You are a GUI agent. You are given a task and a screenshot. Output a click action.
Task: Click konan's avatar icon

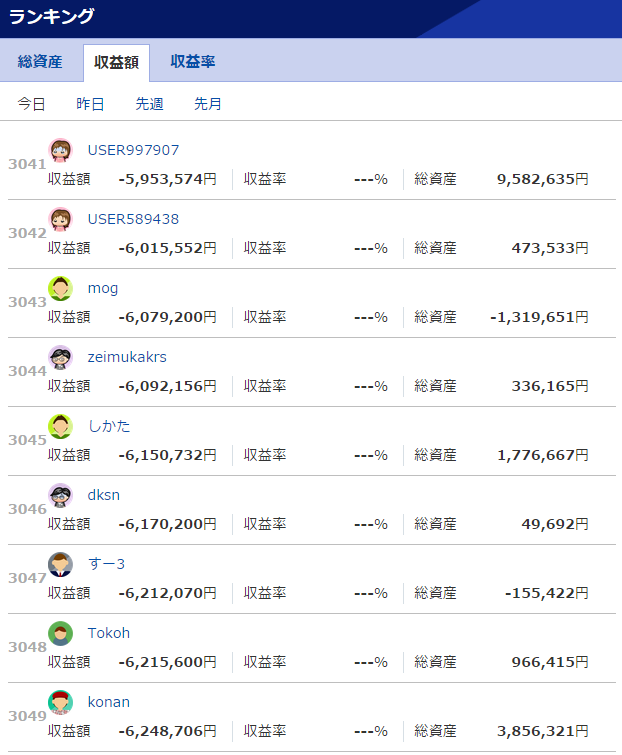click(x=60, y=702)
